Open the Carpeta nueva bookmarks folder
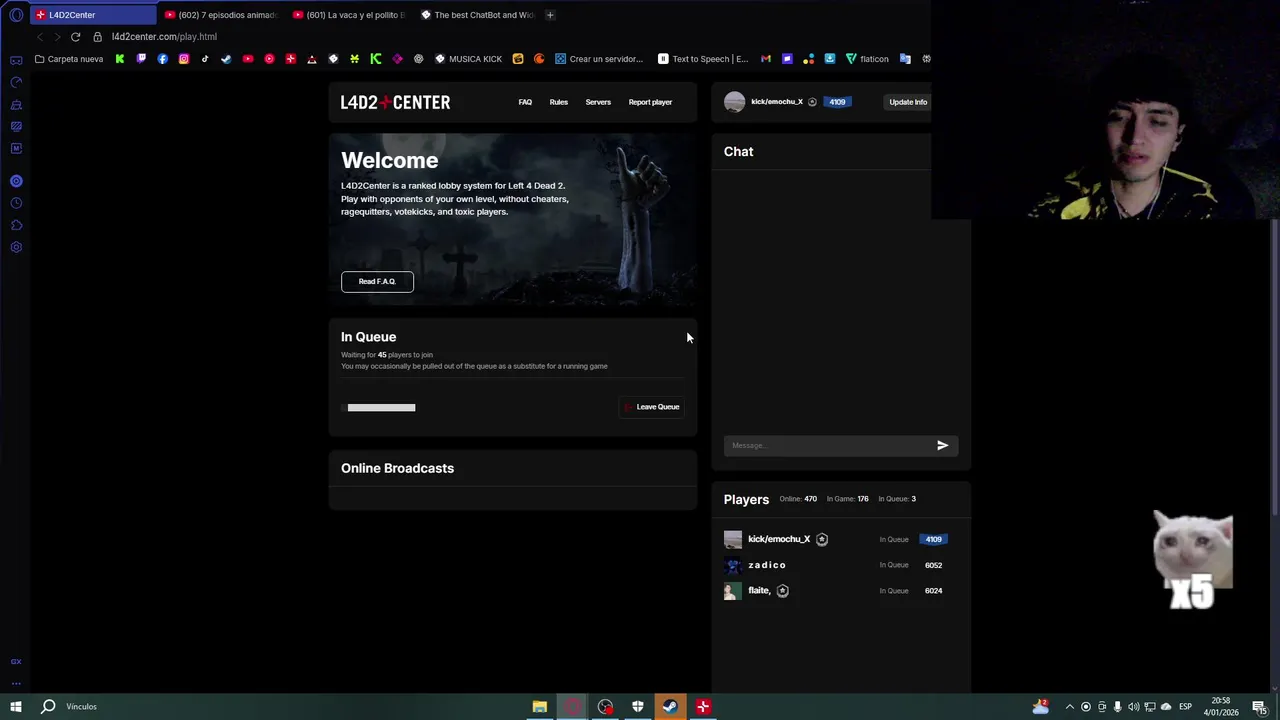This screenshot has width=1280, height=720. (x=69, y=59)
